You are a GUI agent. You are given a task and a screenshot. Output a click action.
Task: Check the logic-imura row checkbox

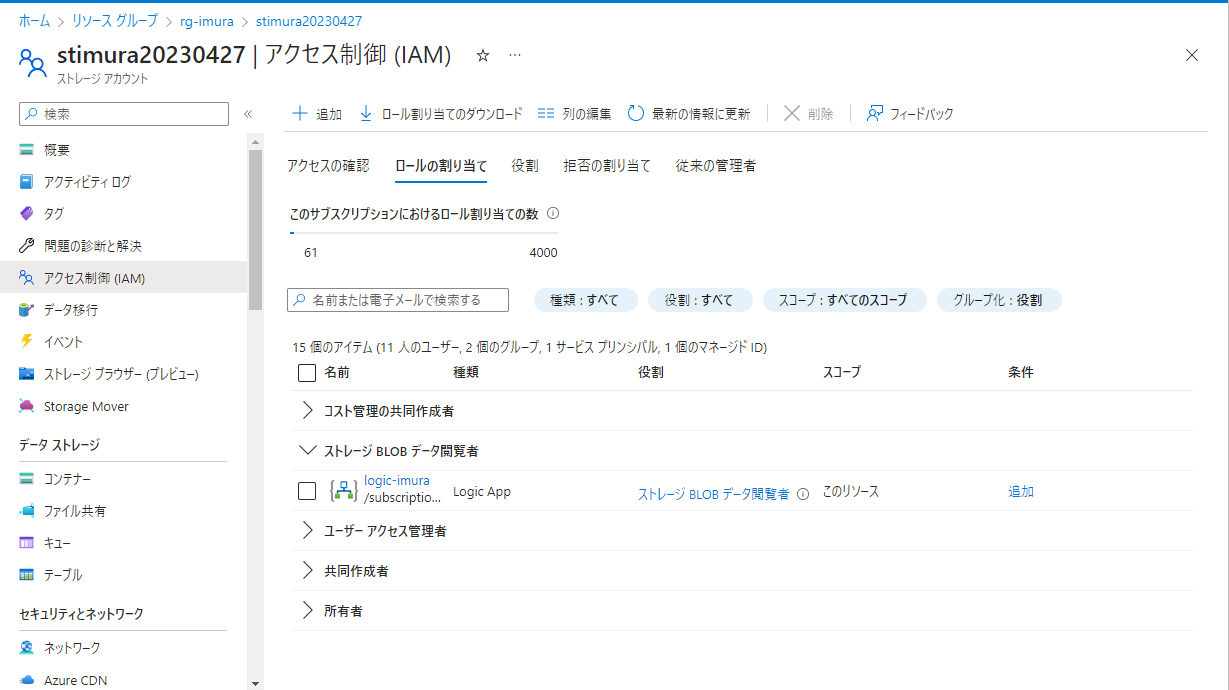[x=307, y=491]
